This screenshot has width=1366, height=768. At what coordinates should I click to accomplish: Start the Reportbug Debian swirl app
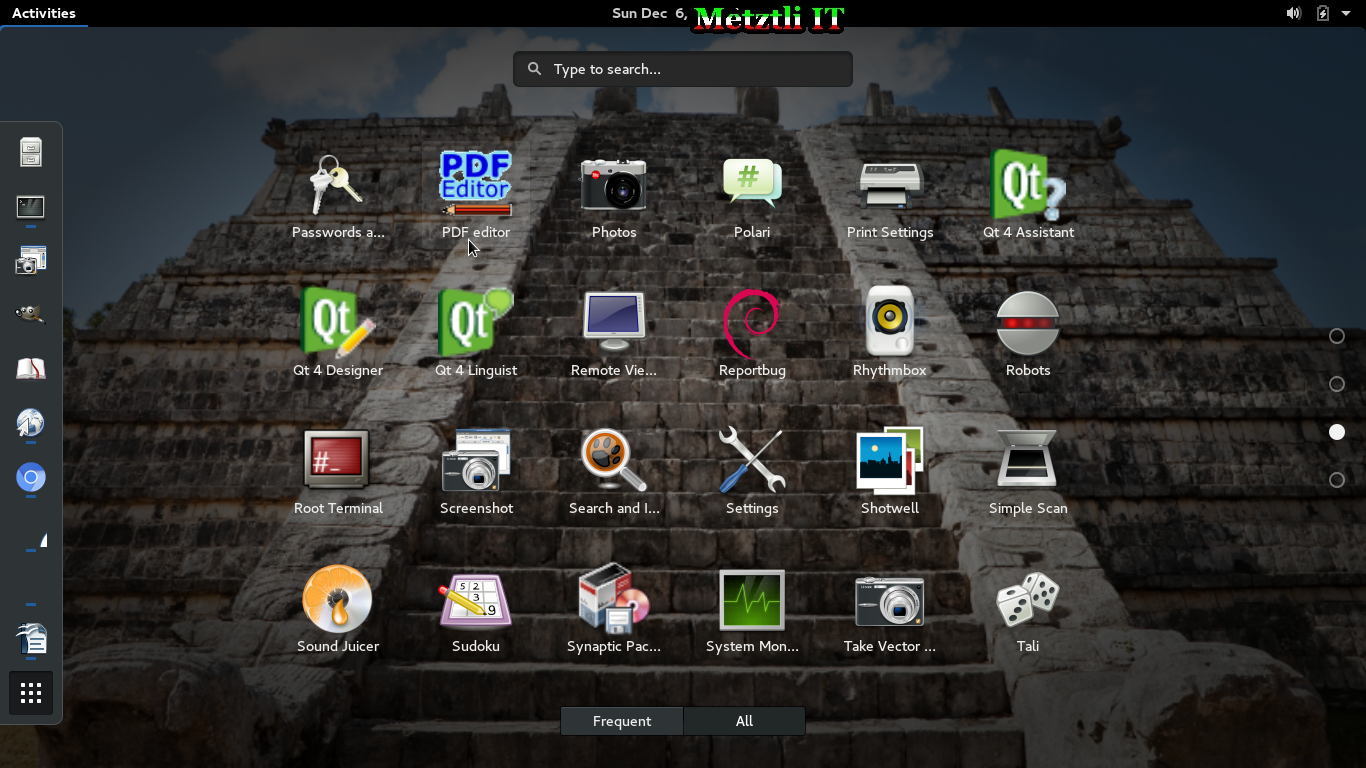[752, 323]
